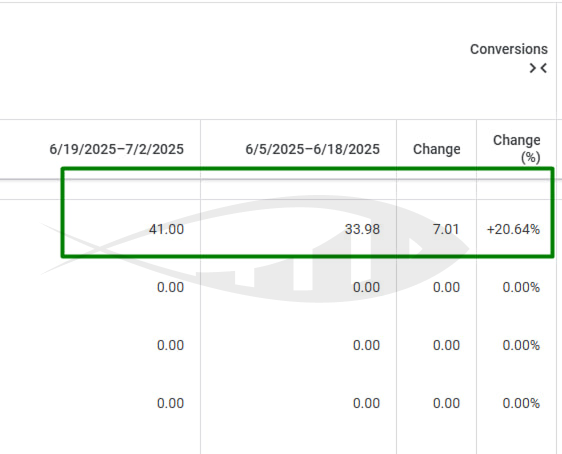Select the +20.64% change percentage
This screenshot has width=562, height=454.
click(513, 229)
